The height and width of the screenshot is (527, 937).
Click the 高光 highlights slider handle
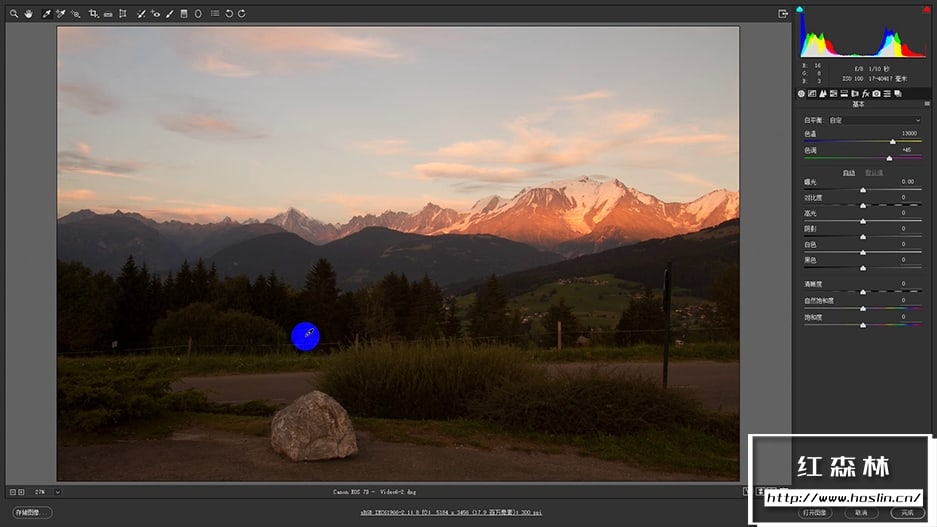(x=863, y=221)
